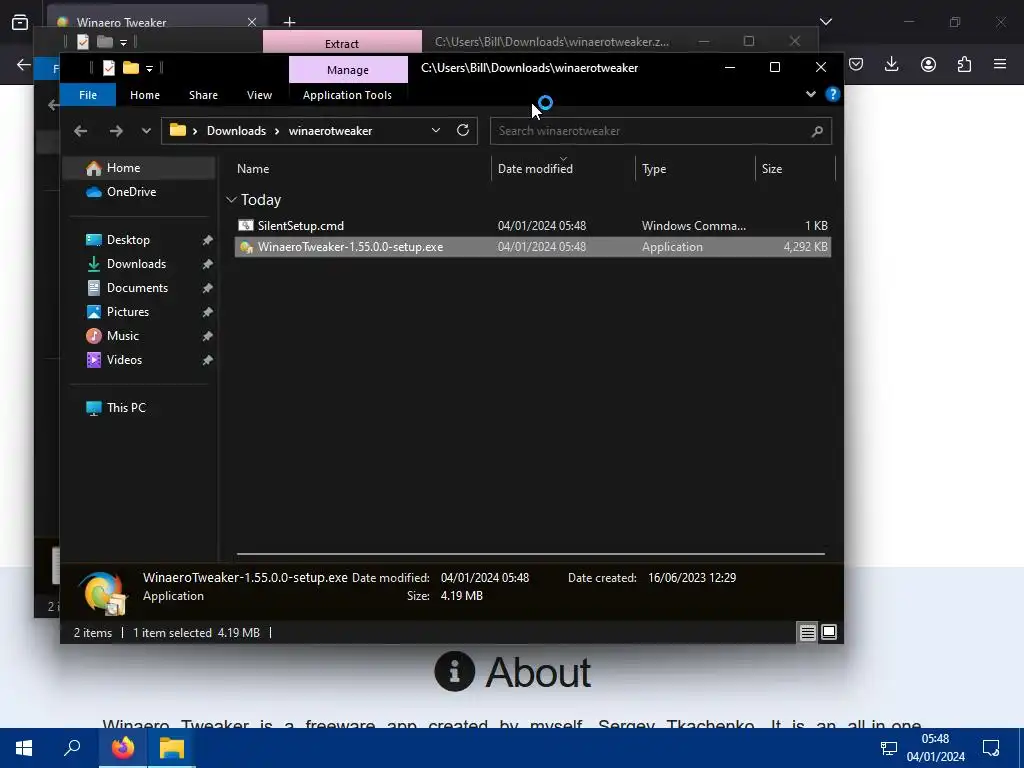
Task: Click the horizontal scrollbar in file list
Action: point(530,554)
